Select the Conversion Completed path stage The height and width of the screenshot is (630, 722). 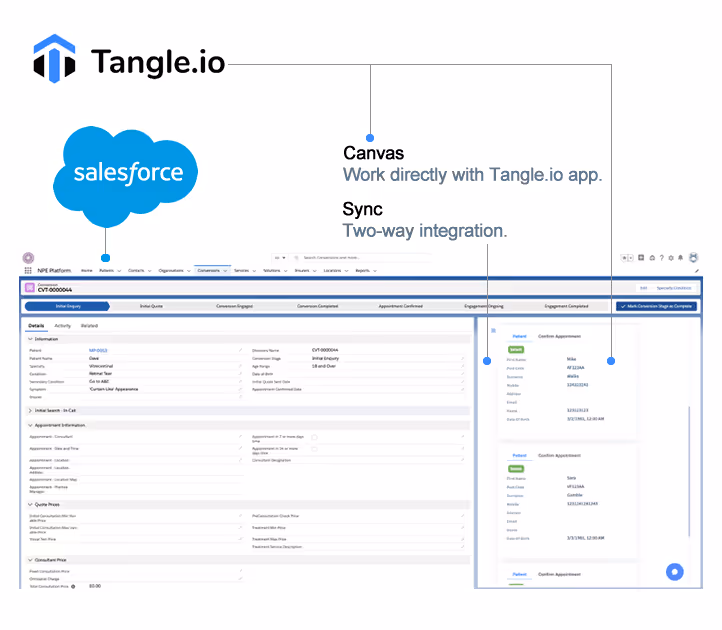(317, 306)
